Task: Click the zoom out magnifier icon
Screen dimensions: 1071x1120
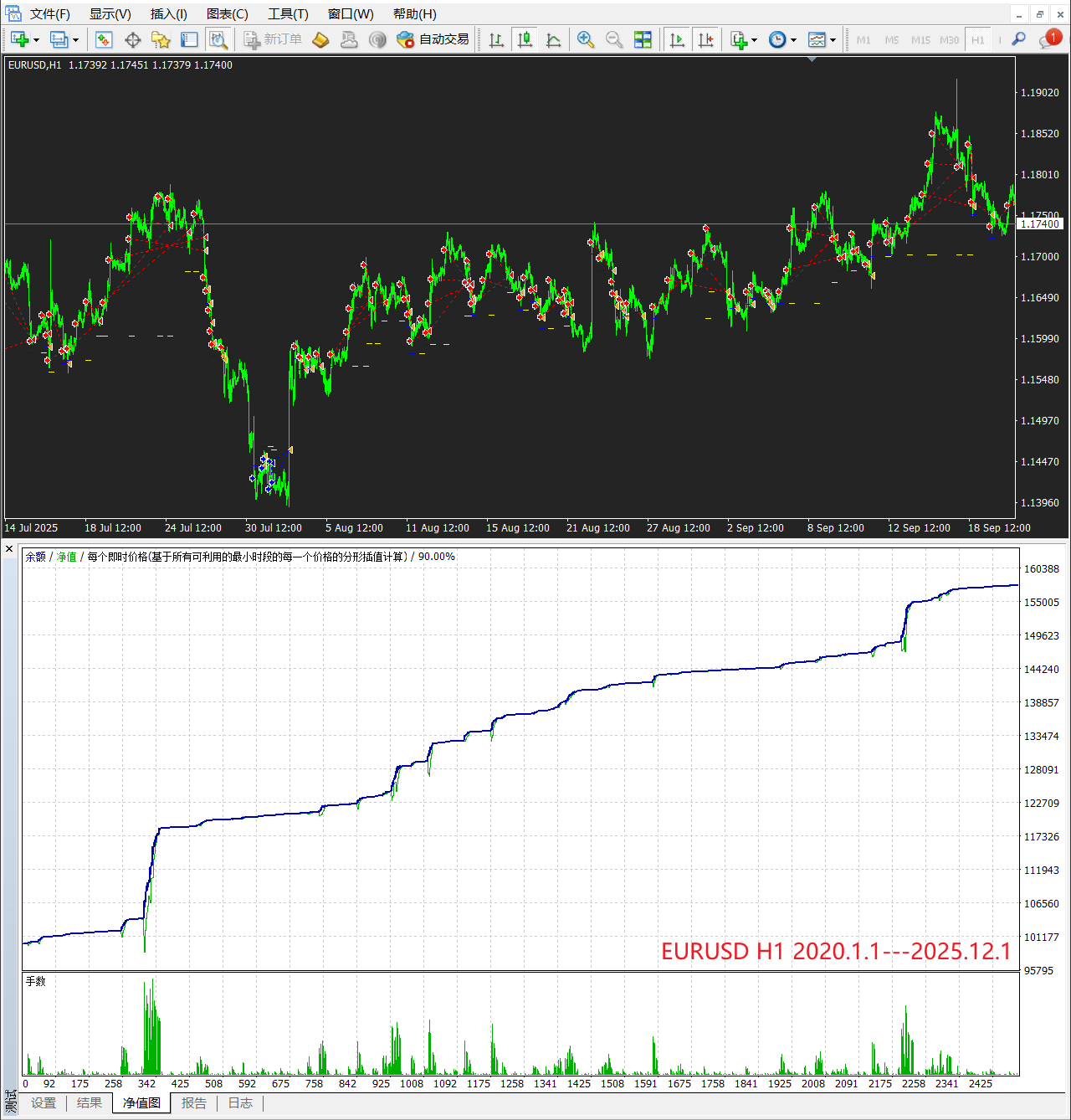Action: tap(614, 39)
